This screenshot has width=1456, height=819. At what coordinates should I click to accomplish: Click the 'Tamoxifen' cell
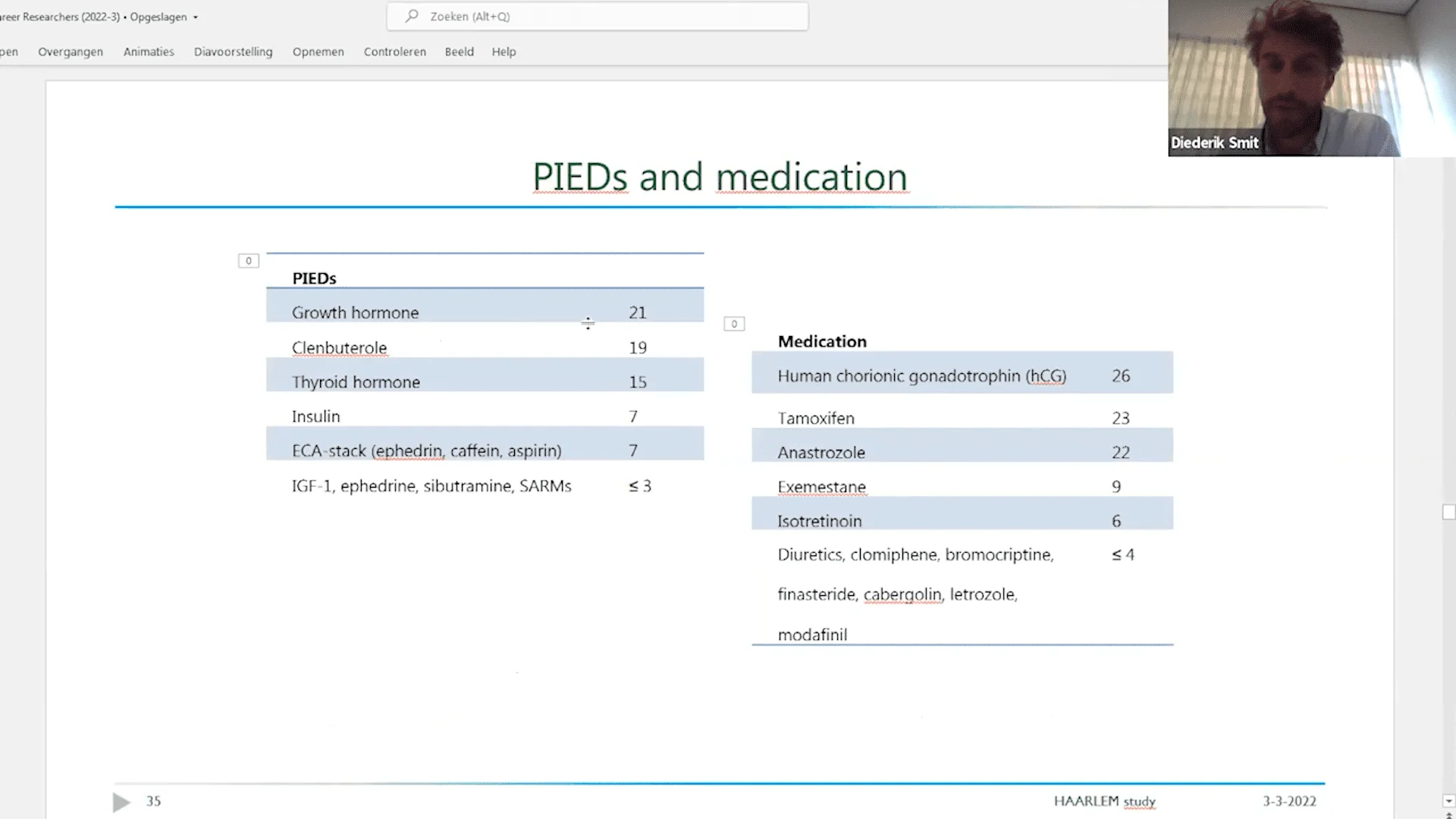tap(816, 418)
